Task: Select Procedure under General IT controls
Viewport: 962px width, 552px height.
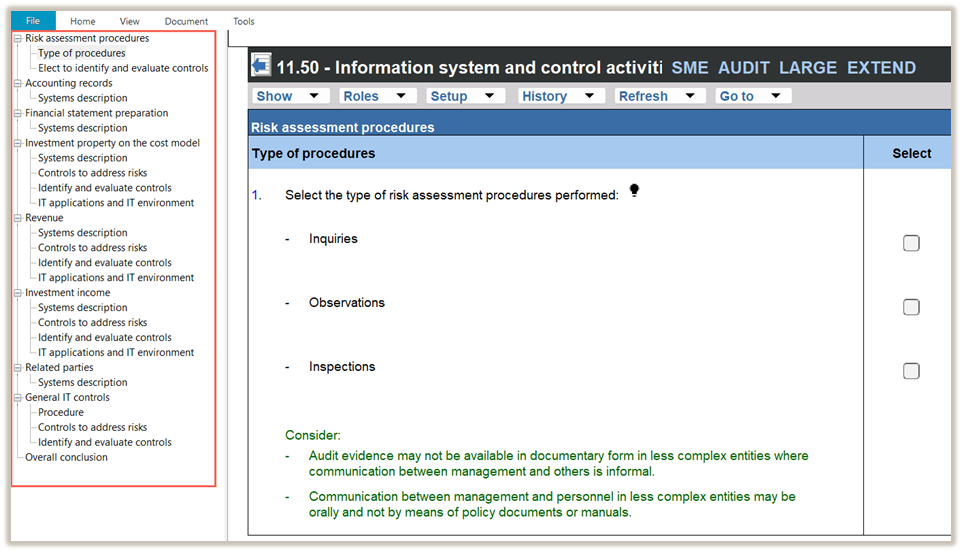Action: point(61,413)
